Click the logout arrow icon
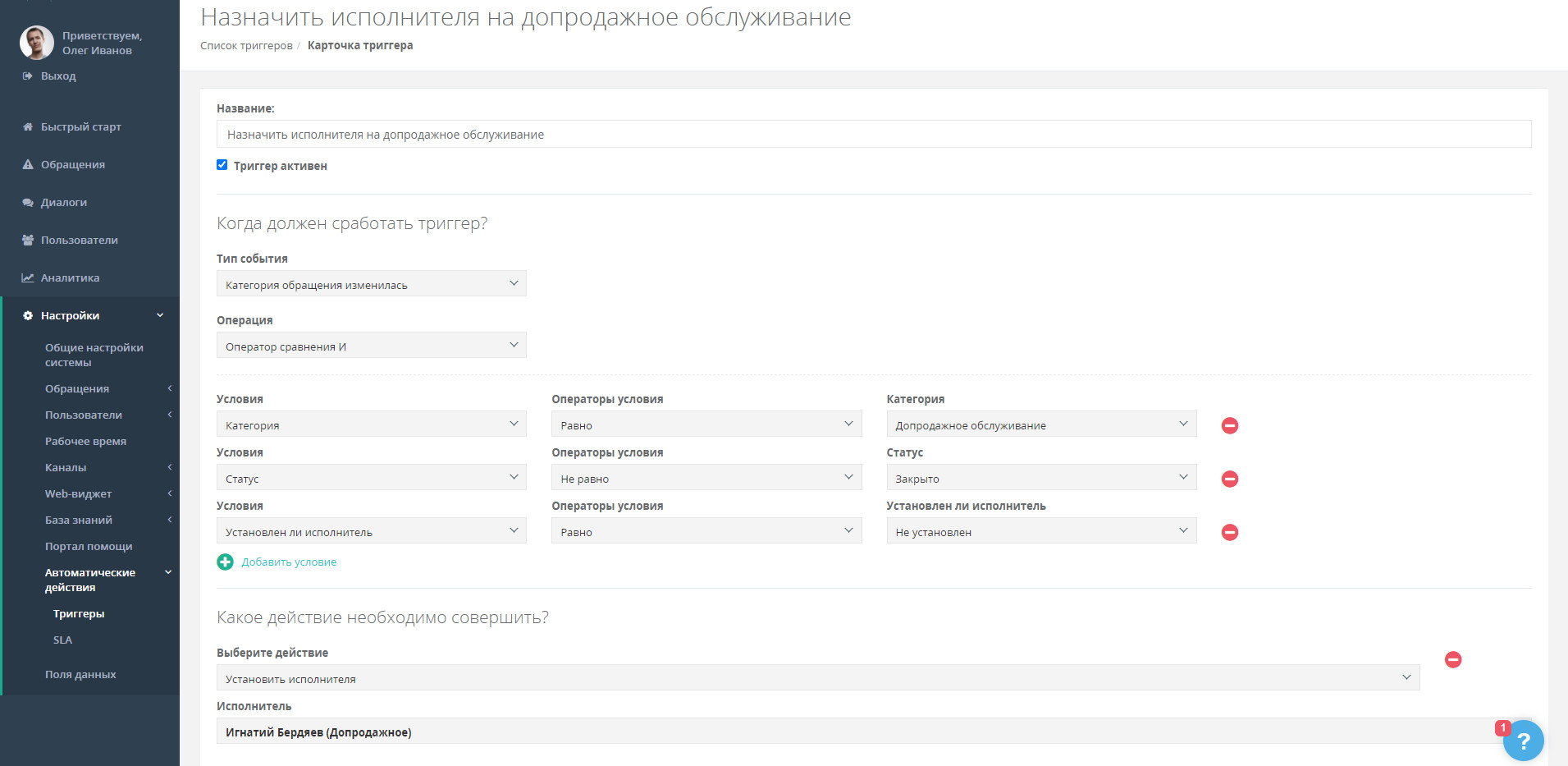 coord(27,76)
